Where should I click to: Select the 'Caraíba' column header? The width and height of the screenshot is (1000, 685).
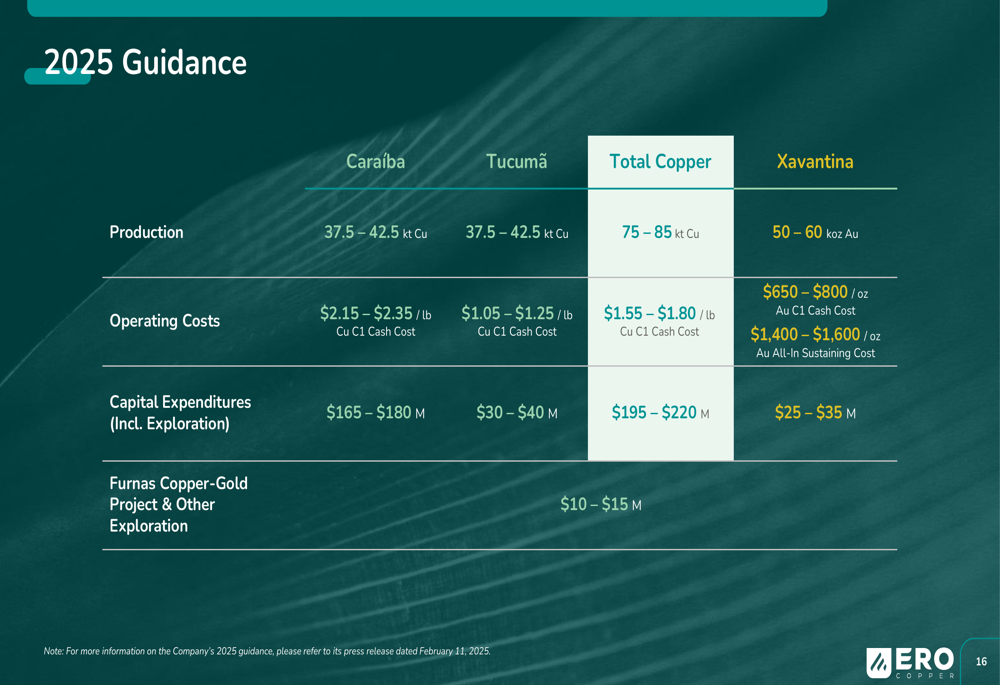(x=376, y=161)
